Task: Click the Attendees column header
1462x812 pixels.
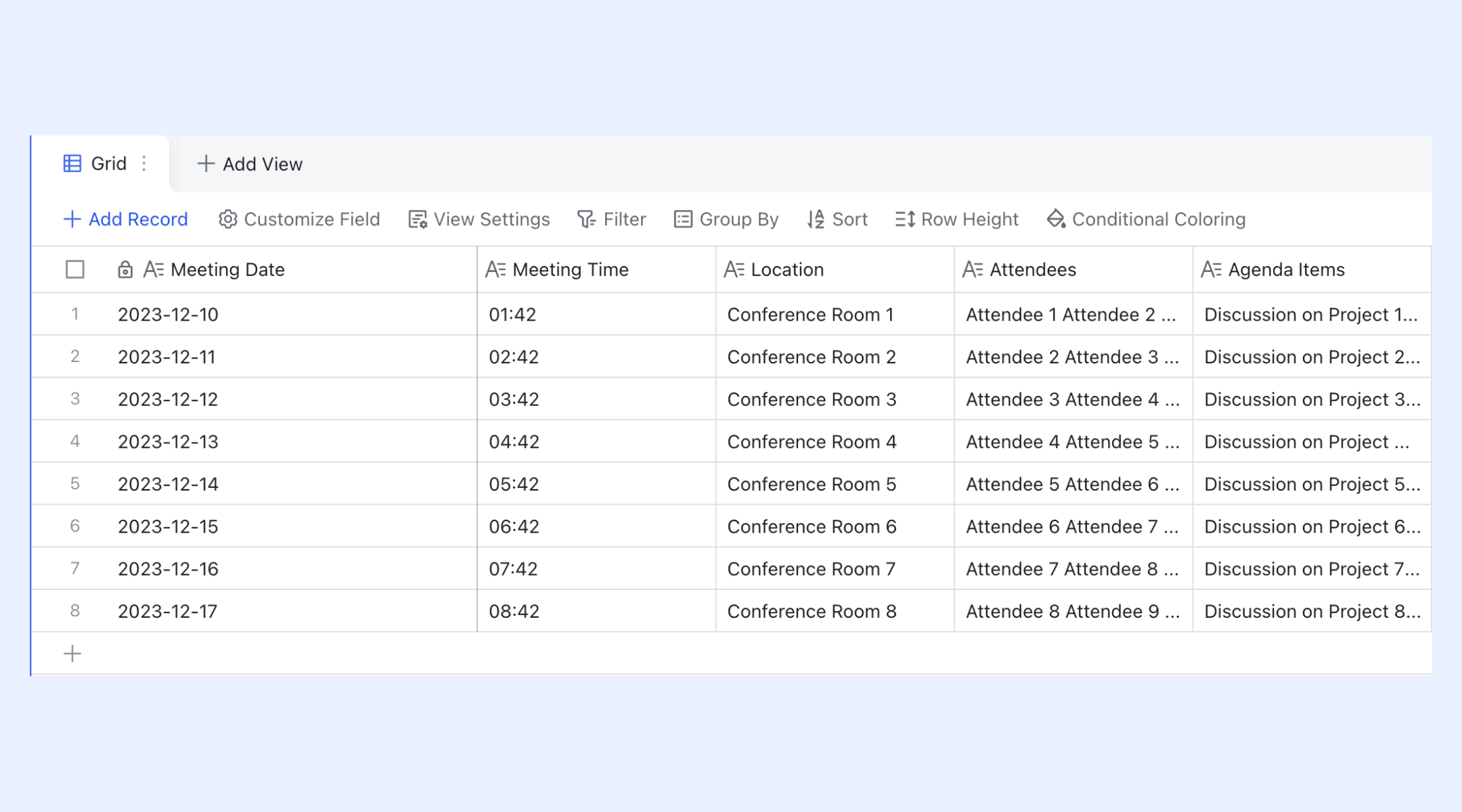Action: point(1073,270)
